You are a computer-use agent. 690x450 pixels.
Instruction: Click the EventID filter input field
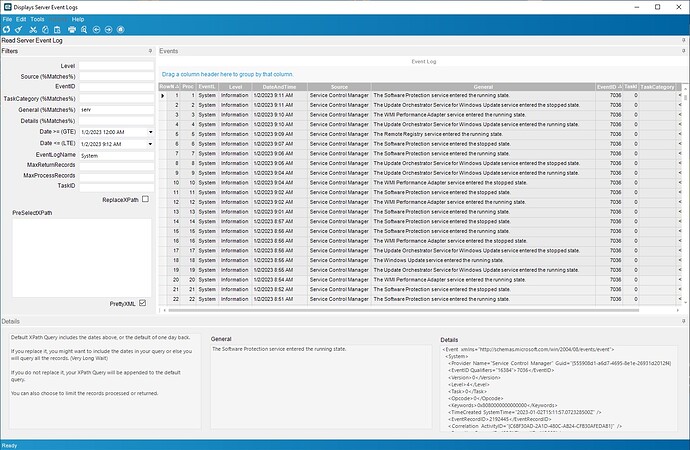[x=117, y=87]
